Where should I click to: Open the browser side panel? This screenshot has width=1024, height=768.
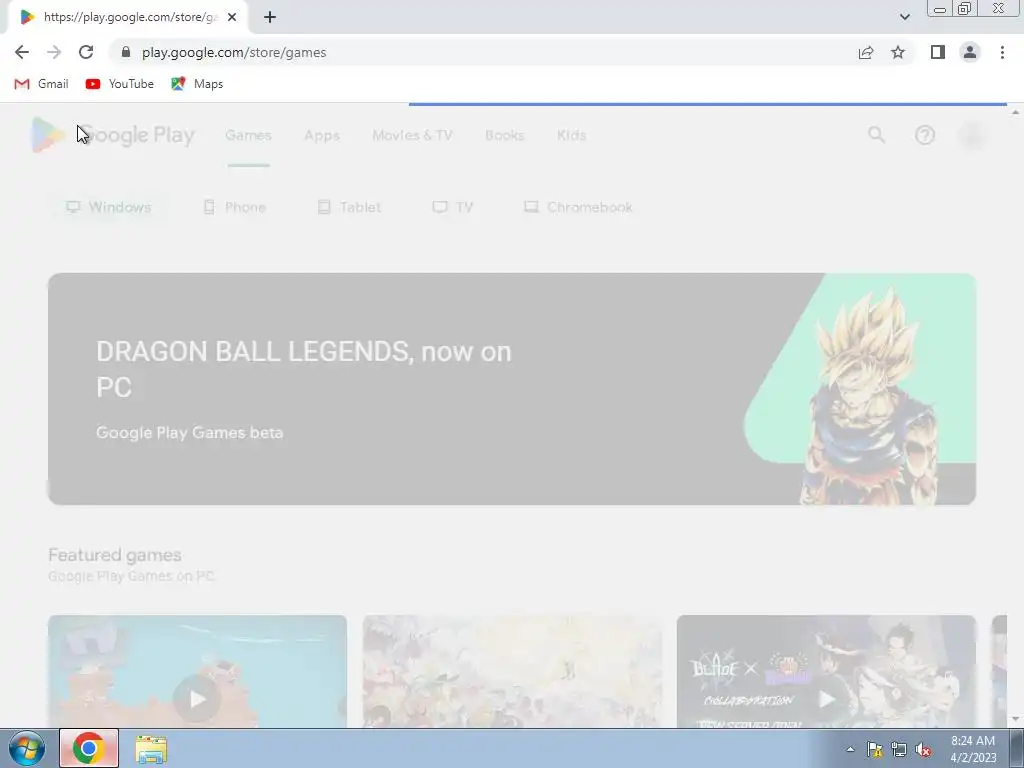point(938,52)
